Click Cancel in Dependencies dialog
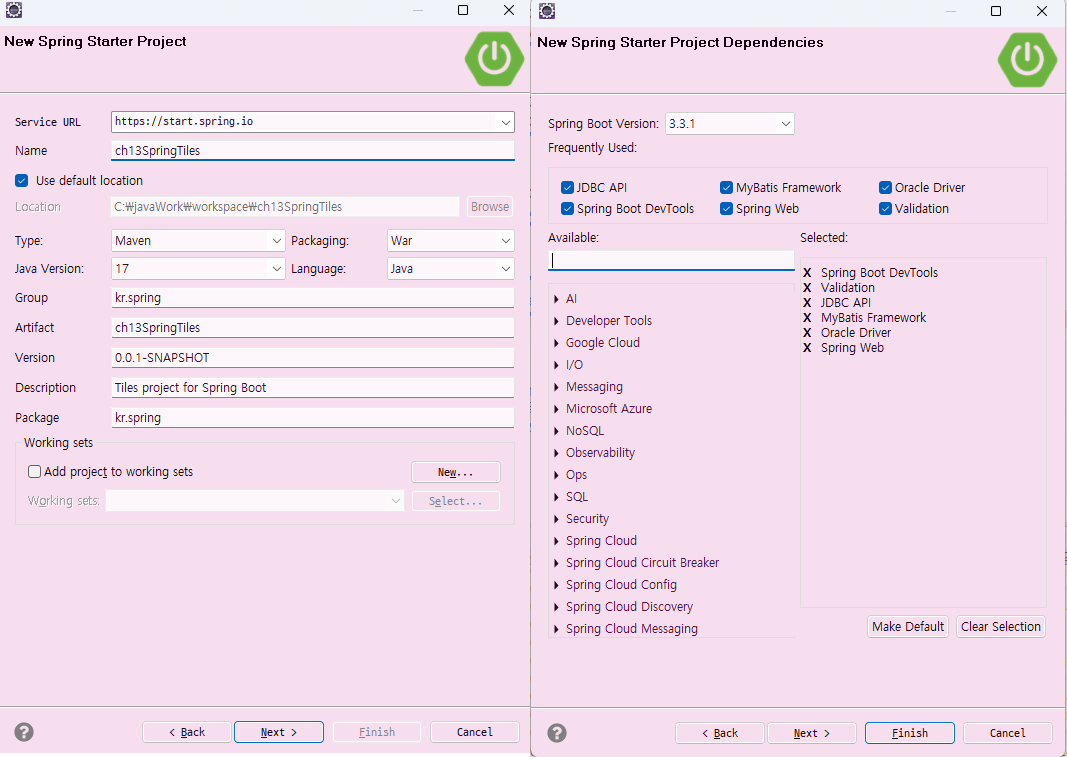The image size is (1067, 757). (1008, 732)
